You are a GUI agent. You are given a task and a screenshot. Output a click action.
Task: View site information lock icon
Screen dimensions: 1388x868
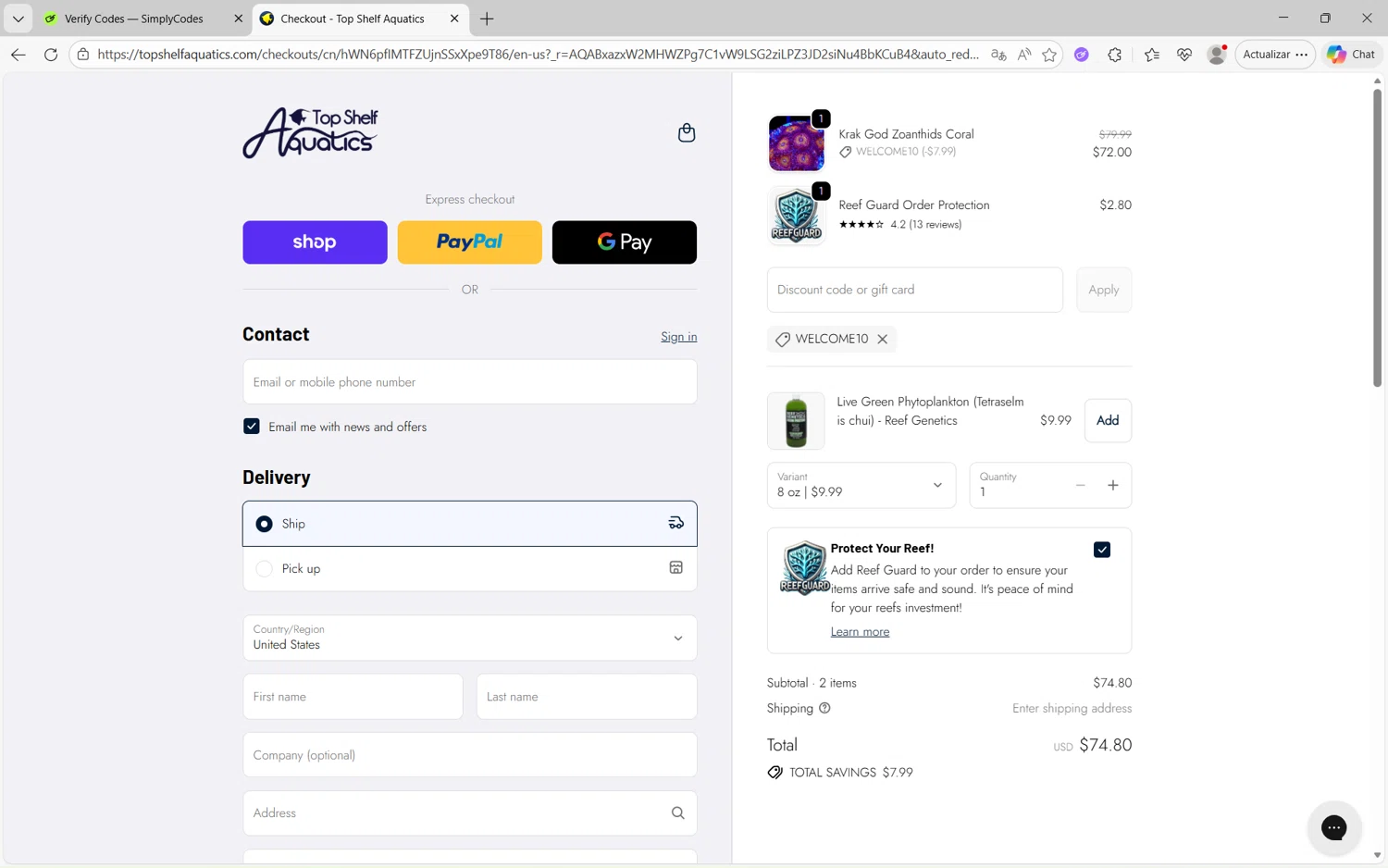pos(83,55)
